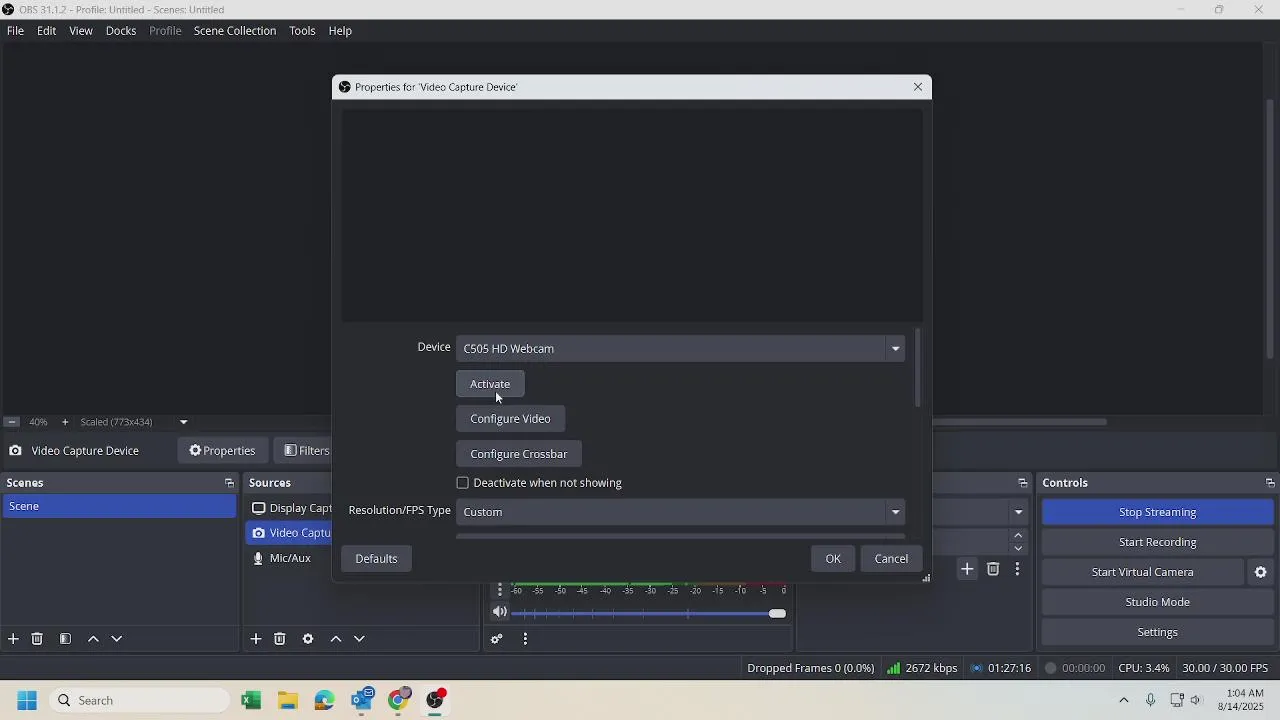Open mixer channel options dots by meter
Screen dimensions: 1280x720
[x=500, y=590]
